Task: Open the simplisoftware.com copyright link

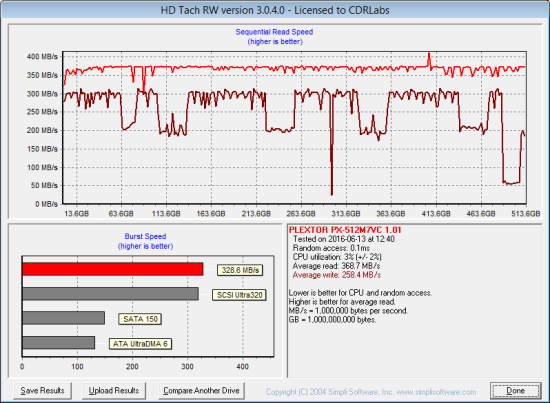Action: click(x=371, y=392)
